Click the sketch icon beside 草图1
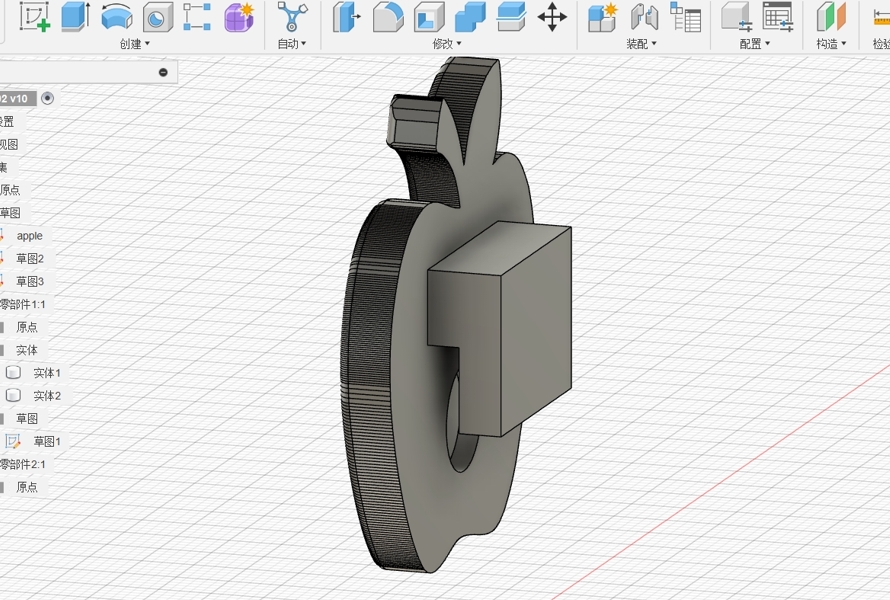This screenshot has height=600, width=890. click(13, 441)
